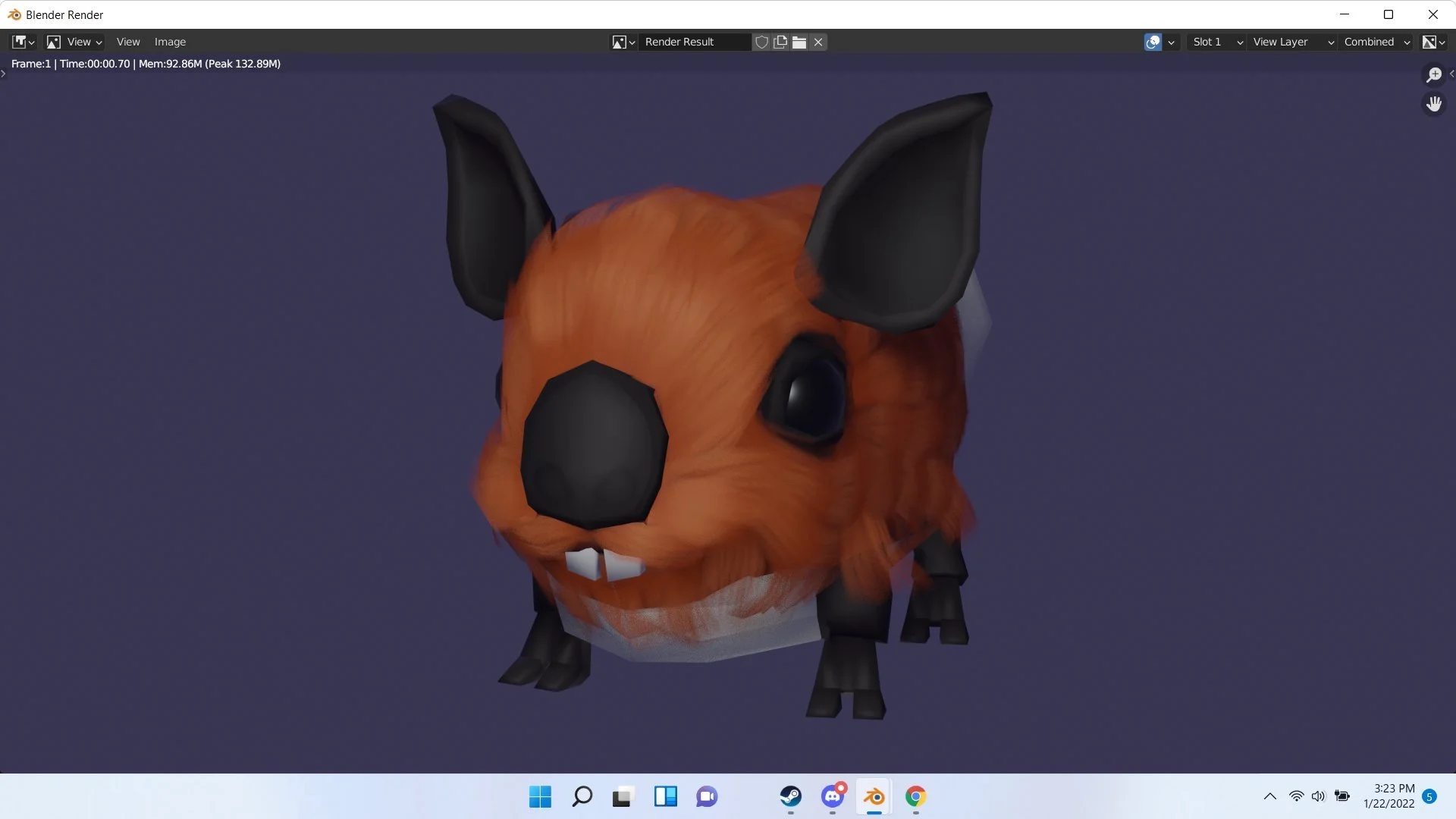
Task: Open the editor type selector
Action: pos(23,42)
